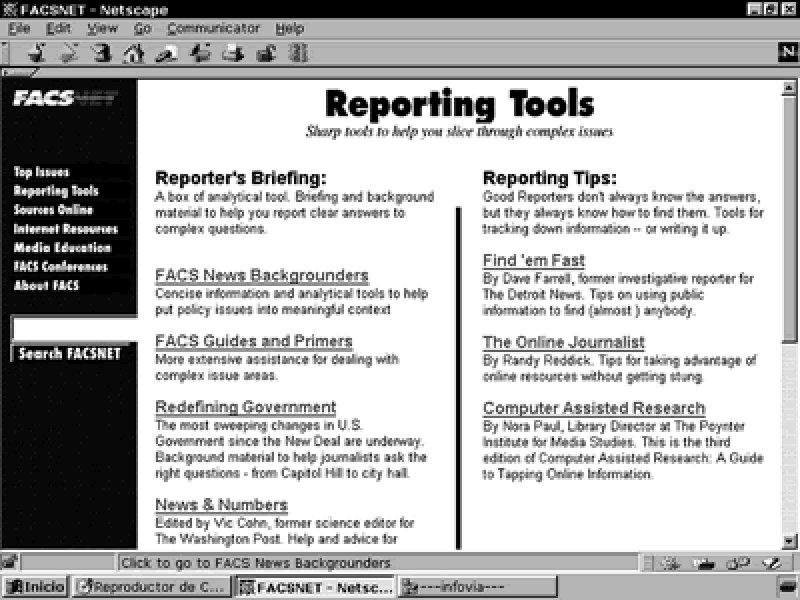
Task: Go forward with the Forward toolbar icon
Action: coord(69,53)
